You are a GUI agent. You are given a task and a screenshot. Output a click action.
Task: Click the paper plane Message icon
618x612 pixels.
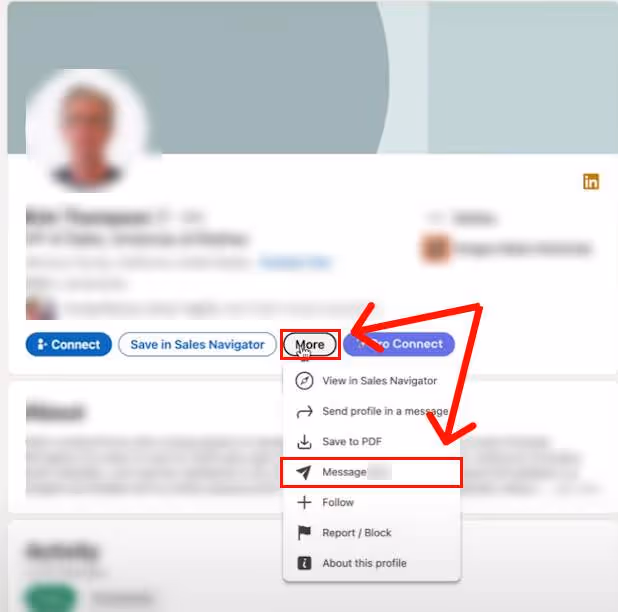(x=304, y=472)
